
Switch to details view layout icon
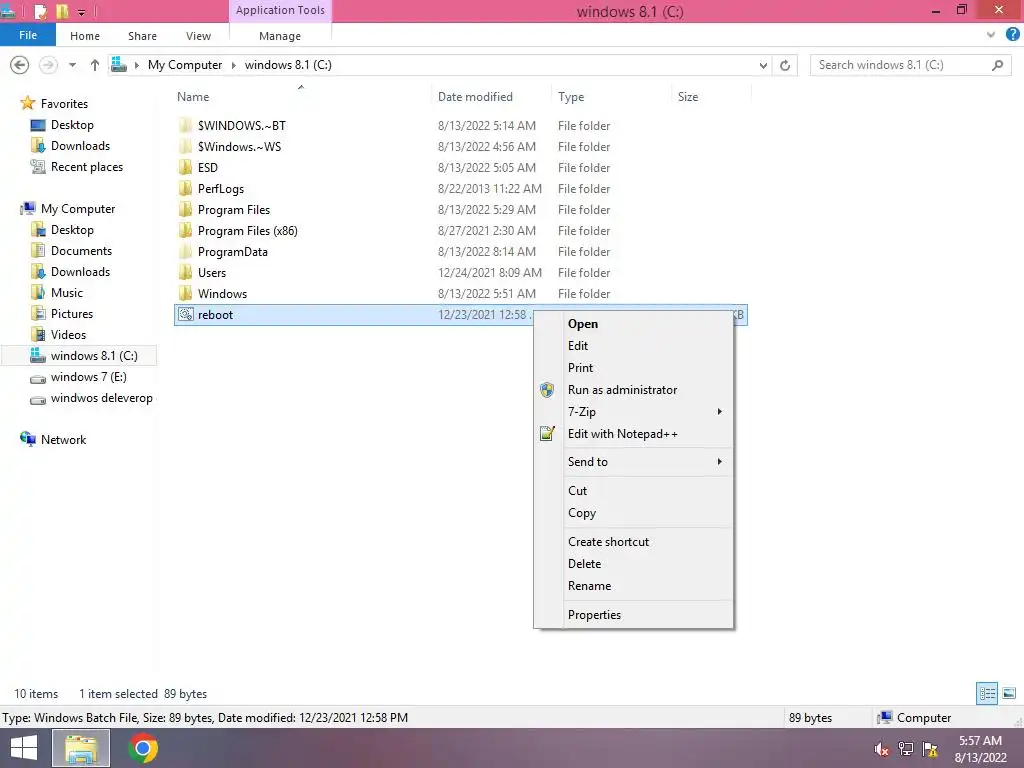987,693
